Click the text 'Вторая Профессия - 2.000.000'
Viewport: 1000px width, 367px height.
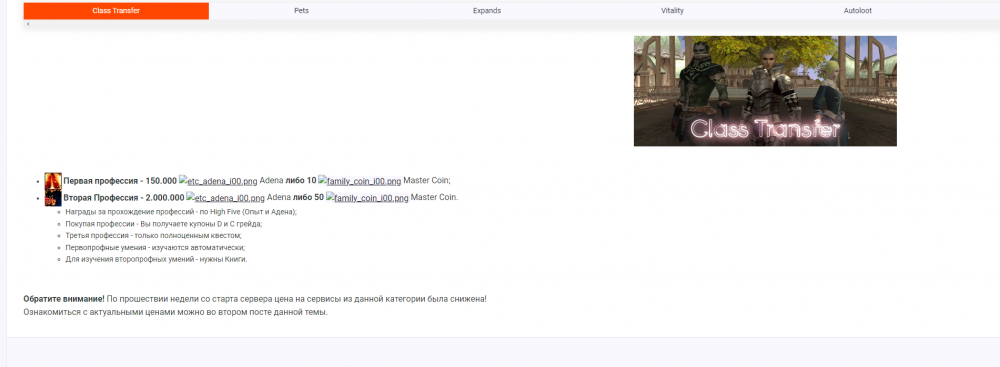click(124, 197)
